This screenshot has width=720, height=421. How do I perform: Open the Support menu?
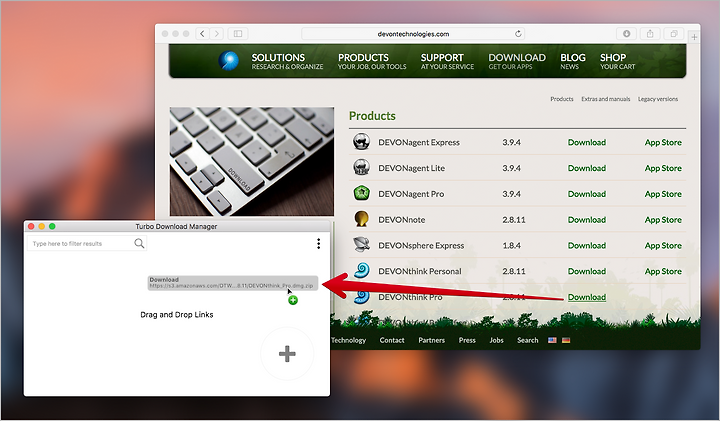point(447,61)
